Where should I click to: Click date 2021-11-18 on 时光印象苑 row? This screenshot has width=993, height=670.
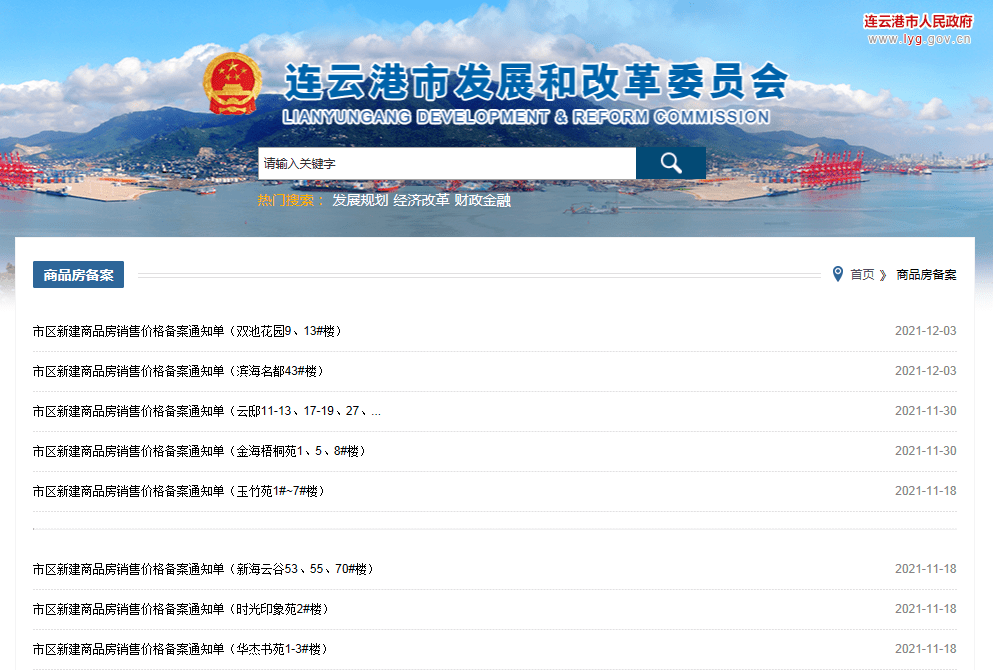[x=925, y=609]
